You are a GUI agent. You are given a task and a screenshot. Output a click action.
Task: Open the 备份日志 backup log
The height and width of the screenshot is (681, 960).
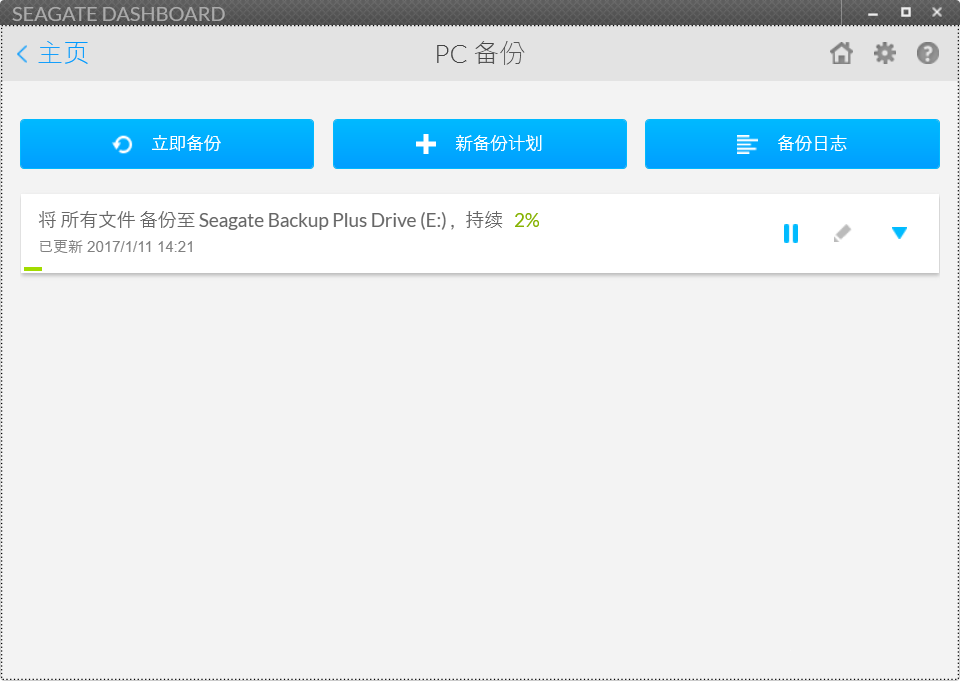(791, 144)
